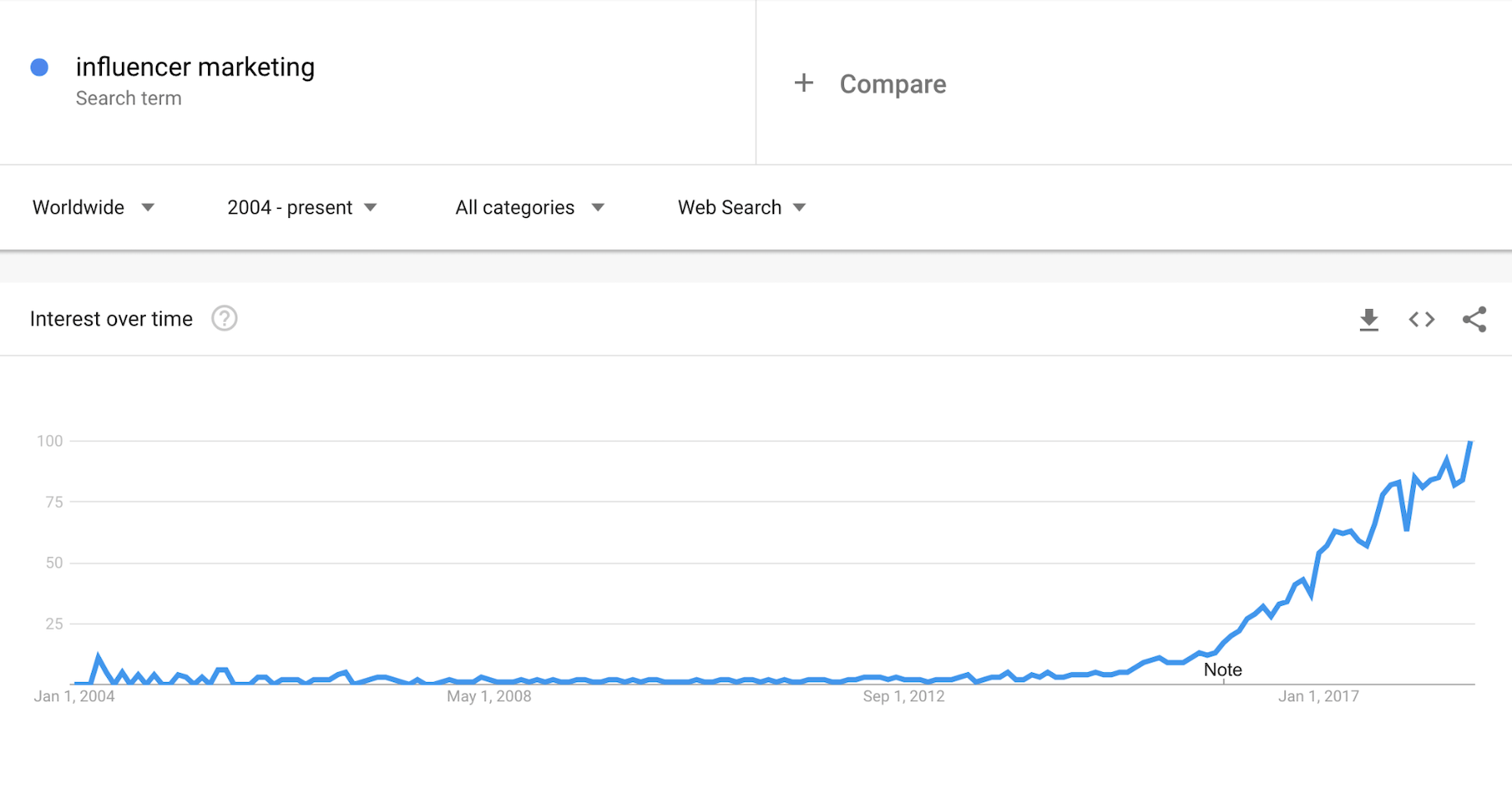Screen dimensions: 1512x799
Task: Click the Compare option to add a term
Action: pyautogui.click(x=893, y=83)
